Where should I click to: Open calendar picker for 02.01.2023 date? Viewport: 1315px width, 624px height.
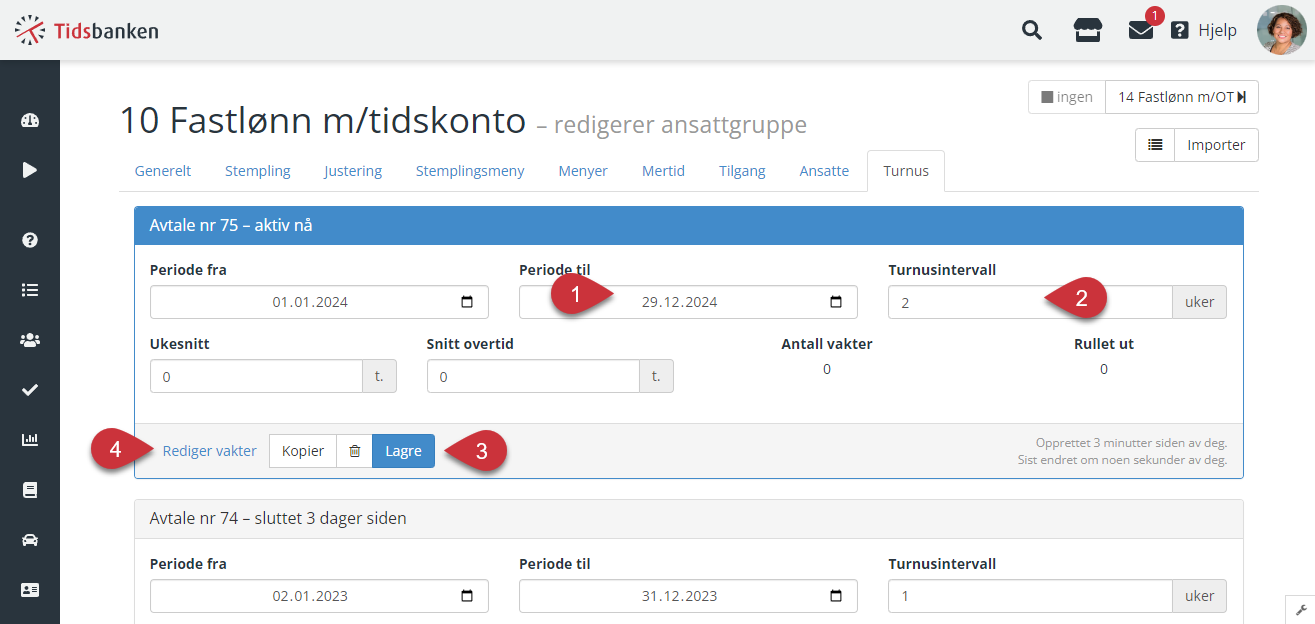467,596
